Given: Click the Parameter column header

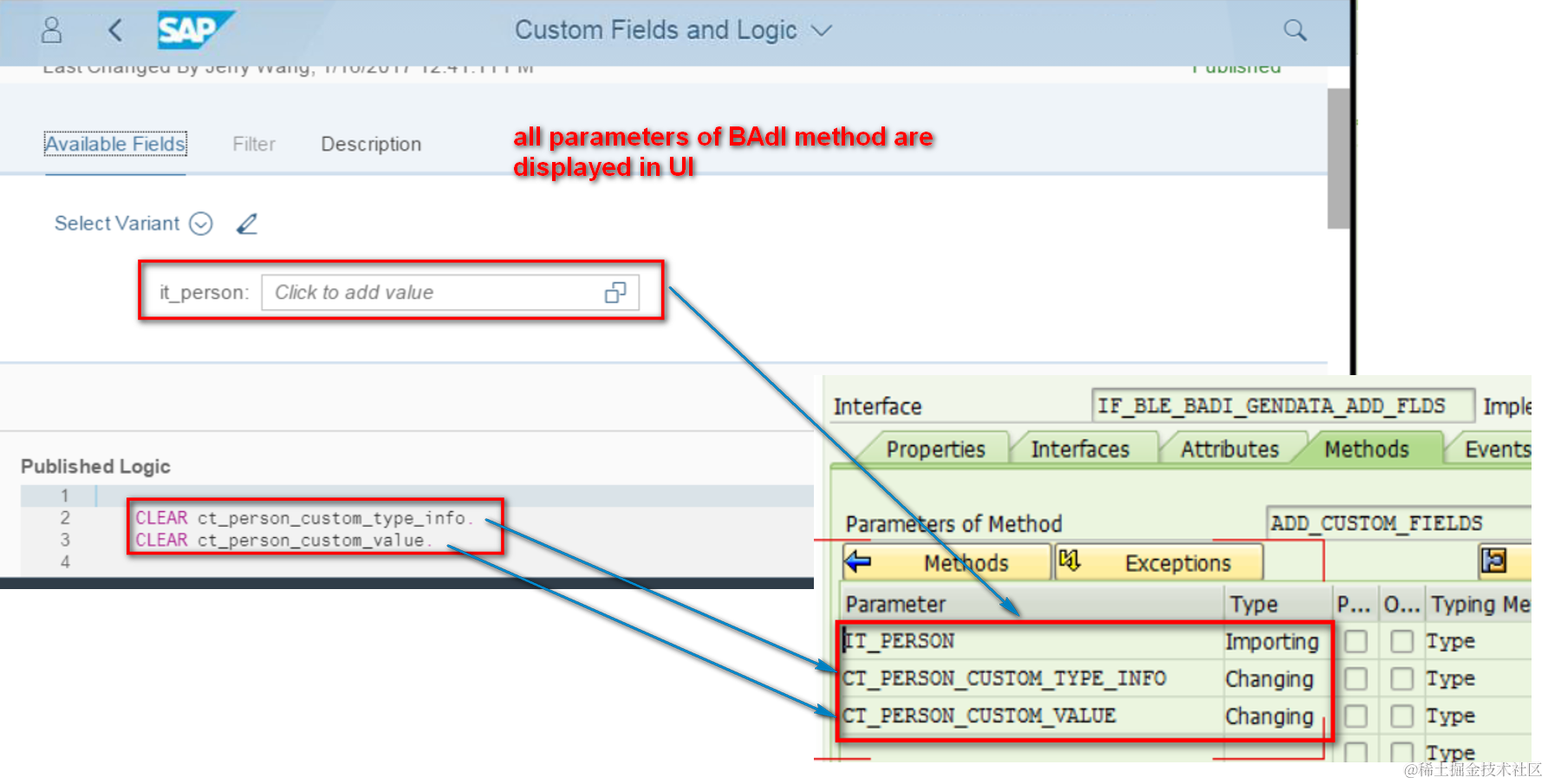Looking at the screenshot, I should click(1031, 604).
